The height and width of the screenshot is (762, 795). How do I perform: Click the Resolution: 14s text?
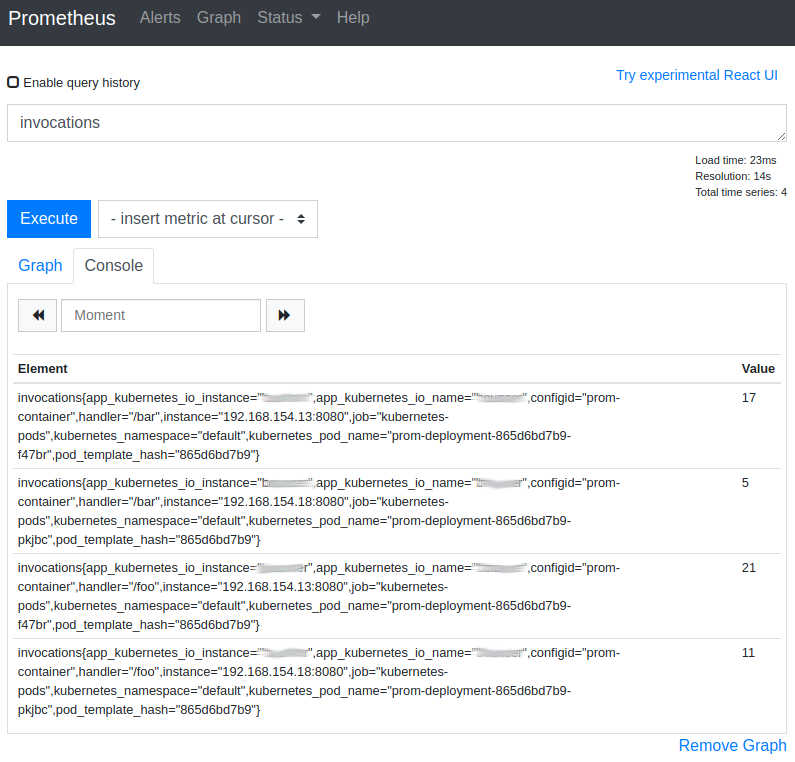pyautogui.click(x=733, y=176)
